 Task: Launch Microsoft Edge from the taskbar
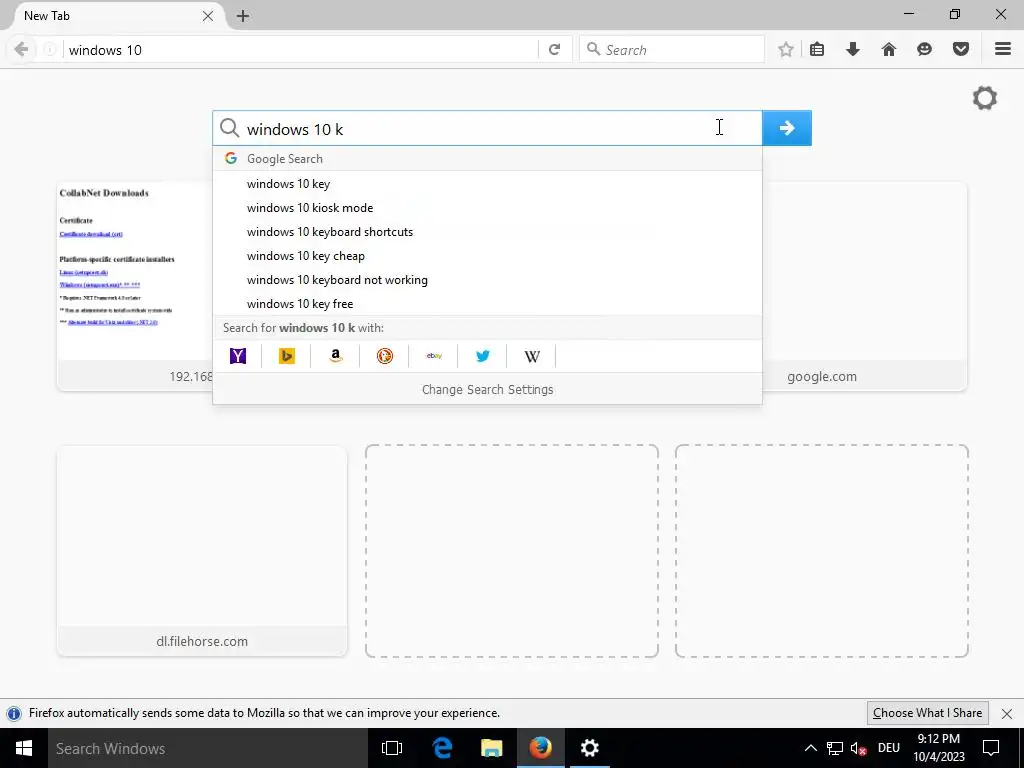(x=442, y=748)
